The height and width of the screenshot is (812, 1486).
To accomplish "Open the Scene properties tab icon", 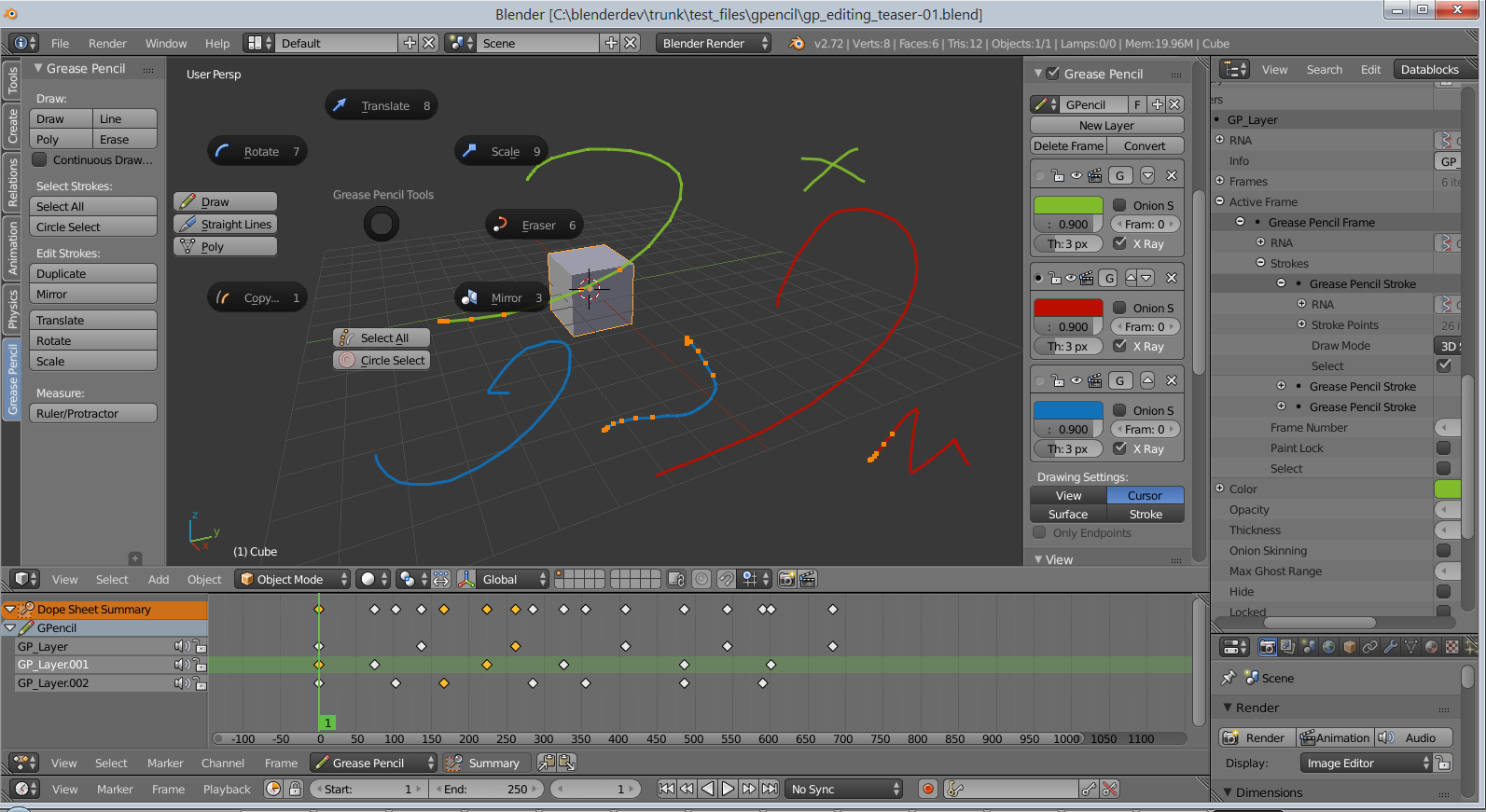I will pyautogui.click(x=1308, y=646).
